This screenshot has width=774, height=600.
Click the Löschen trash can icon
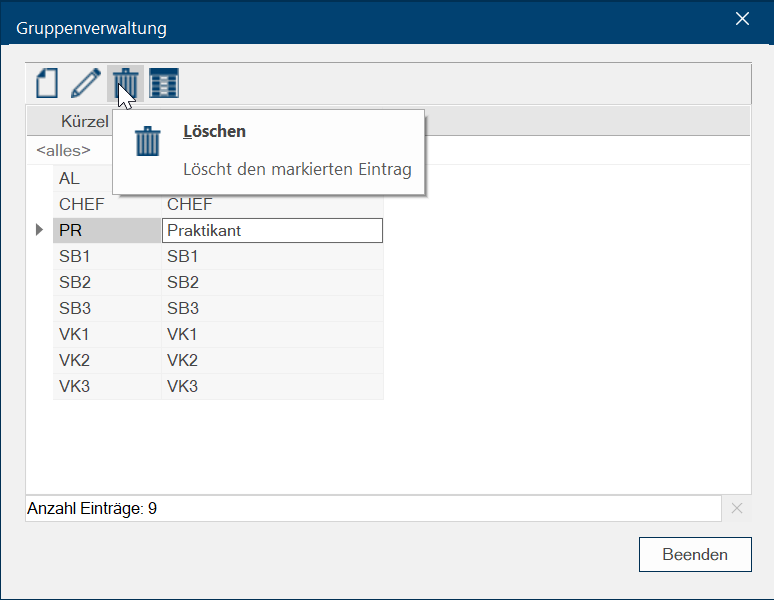125,83
